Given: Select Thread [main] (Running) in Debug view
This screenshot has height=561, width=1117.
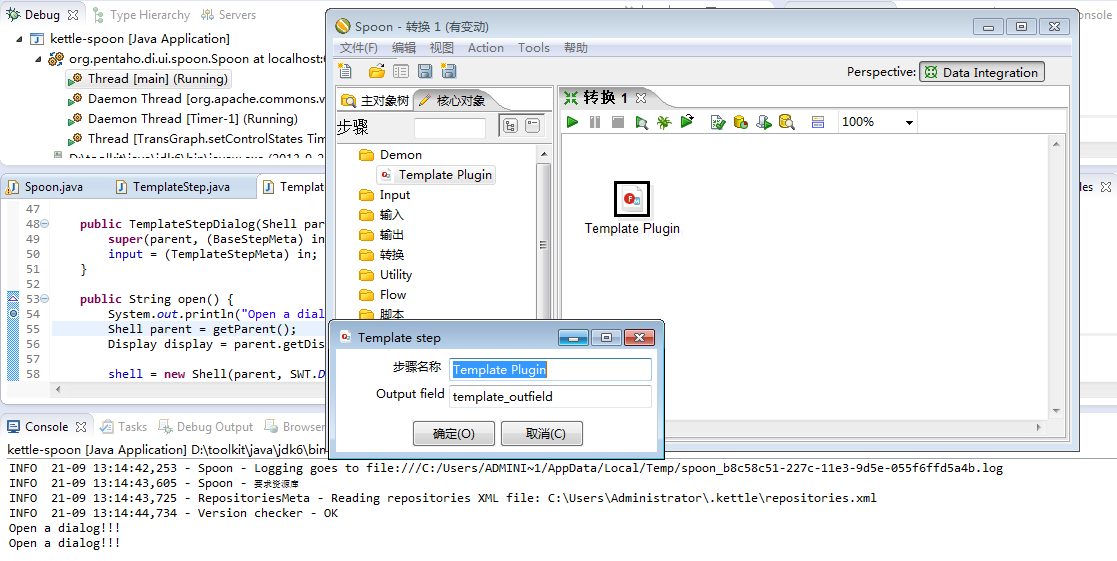Looking at the screenshot, I should [x=148, y=79].
